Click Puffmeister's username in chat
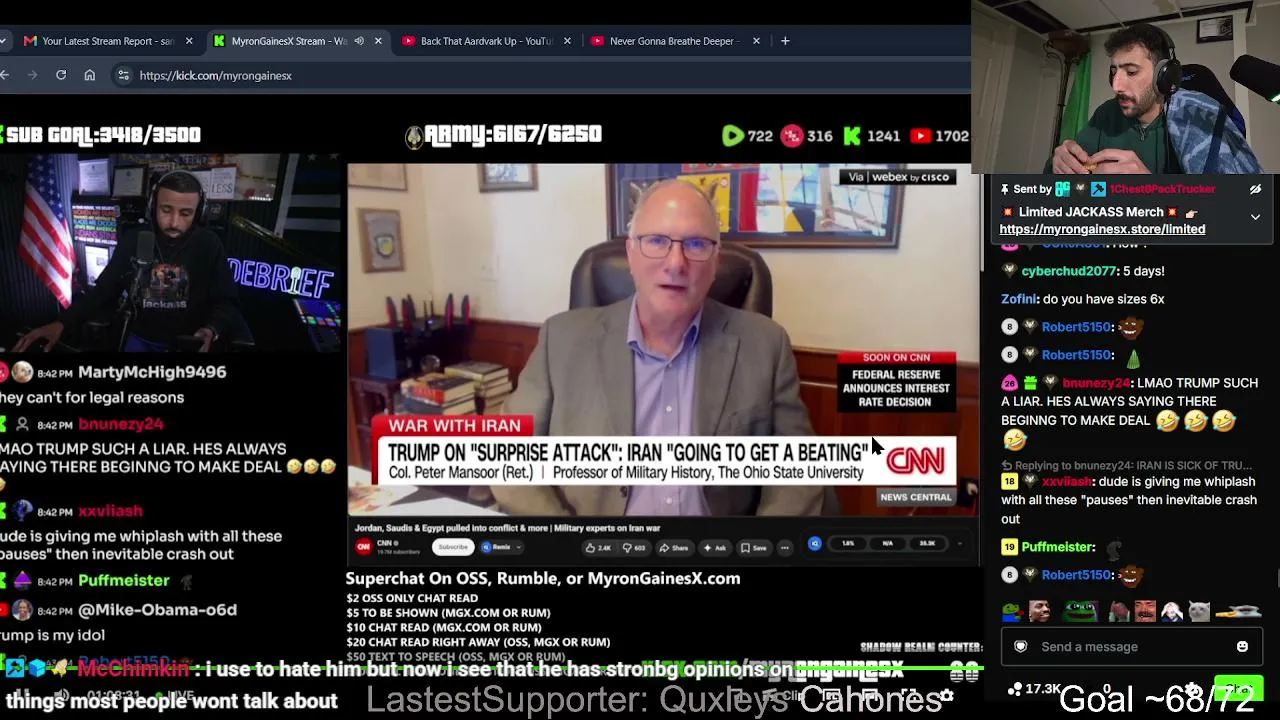The image size is (1280, 720). coord(1058,547)
